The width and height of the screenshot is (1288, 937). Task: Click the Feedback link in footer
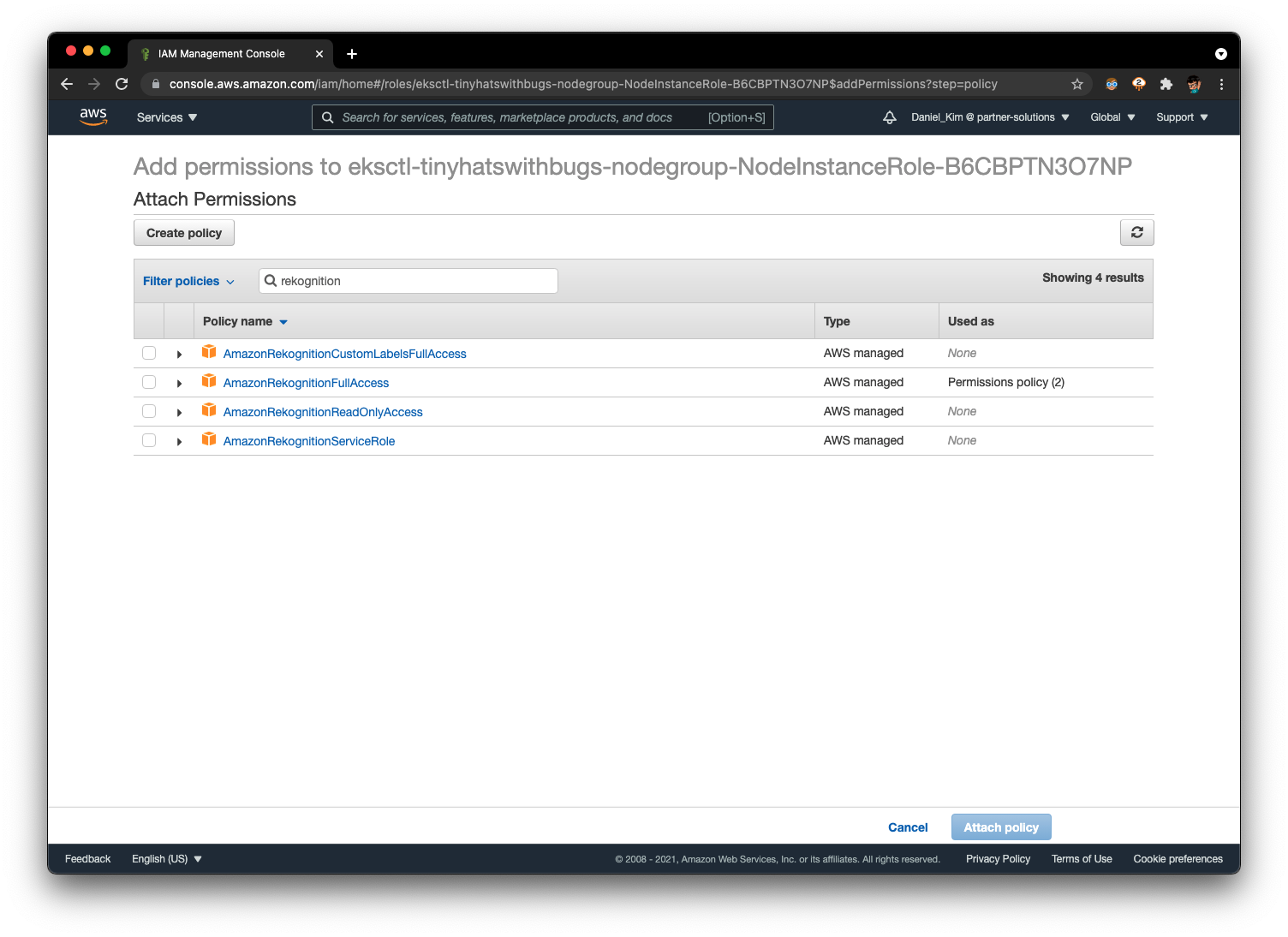(88, 859)
